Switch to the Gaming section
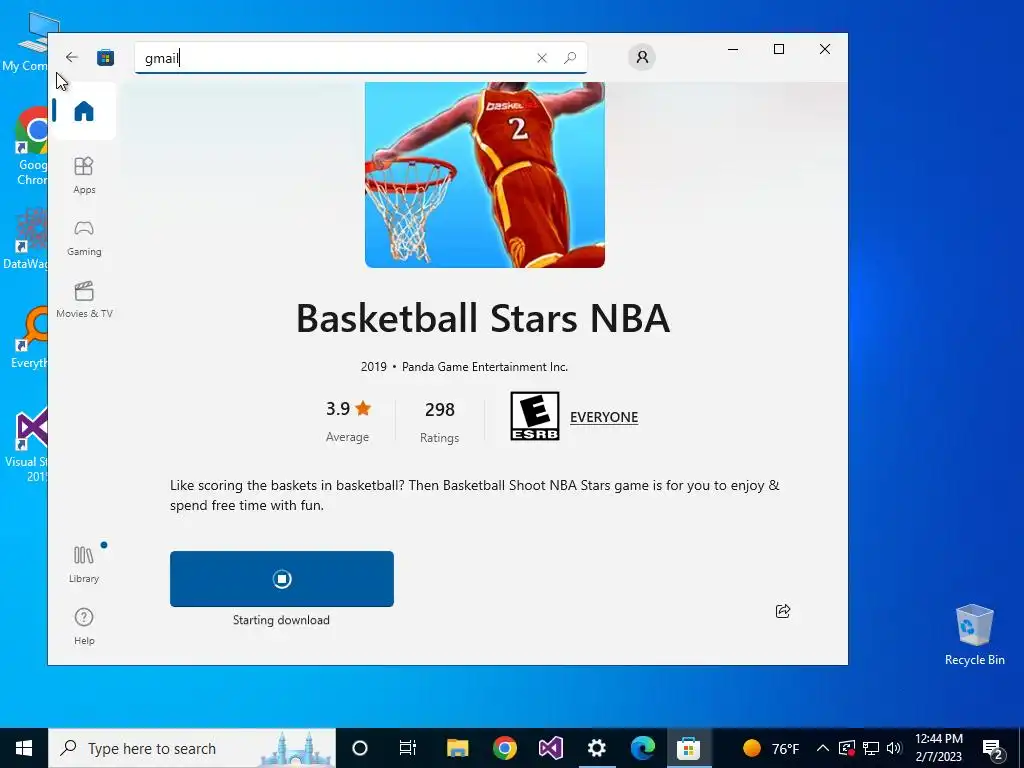1024x768 pixels. pyautogui.click(x=84, y=238)
